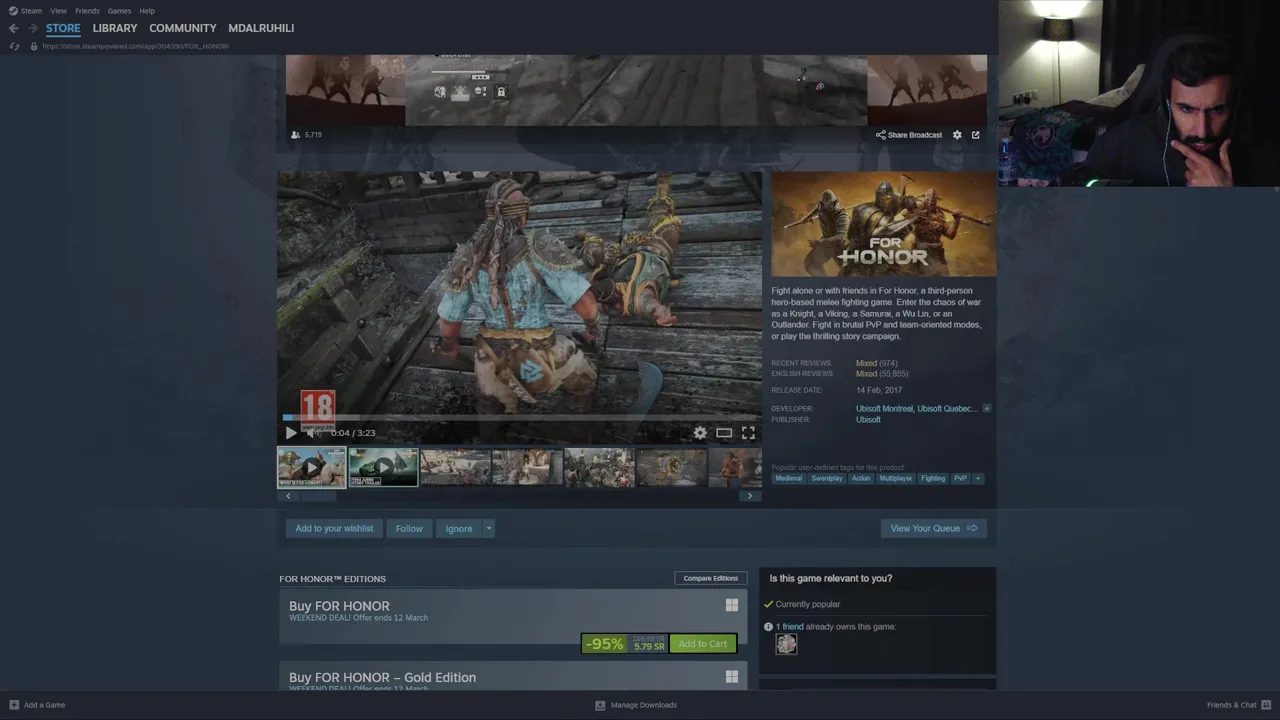Image resolution: width=1280 pixels, height=720 pixels.
Task: Reload the store page with the refresh icon
Action: pos(14,46)
